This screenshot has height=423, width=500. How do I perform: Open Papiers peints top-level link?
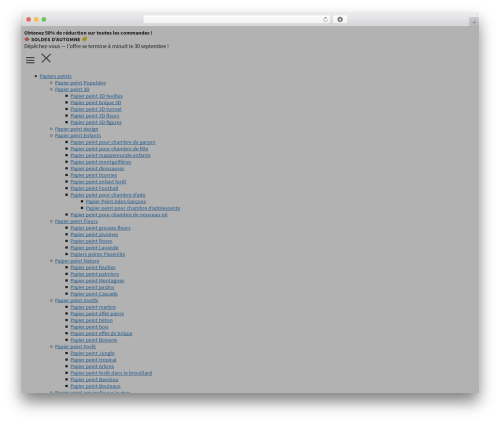pos(55,76)
